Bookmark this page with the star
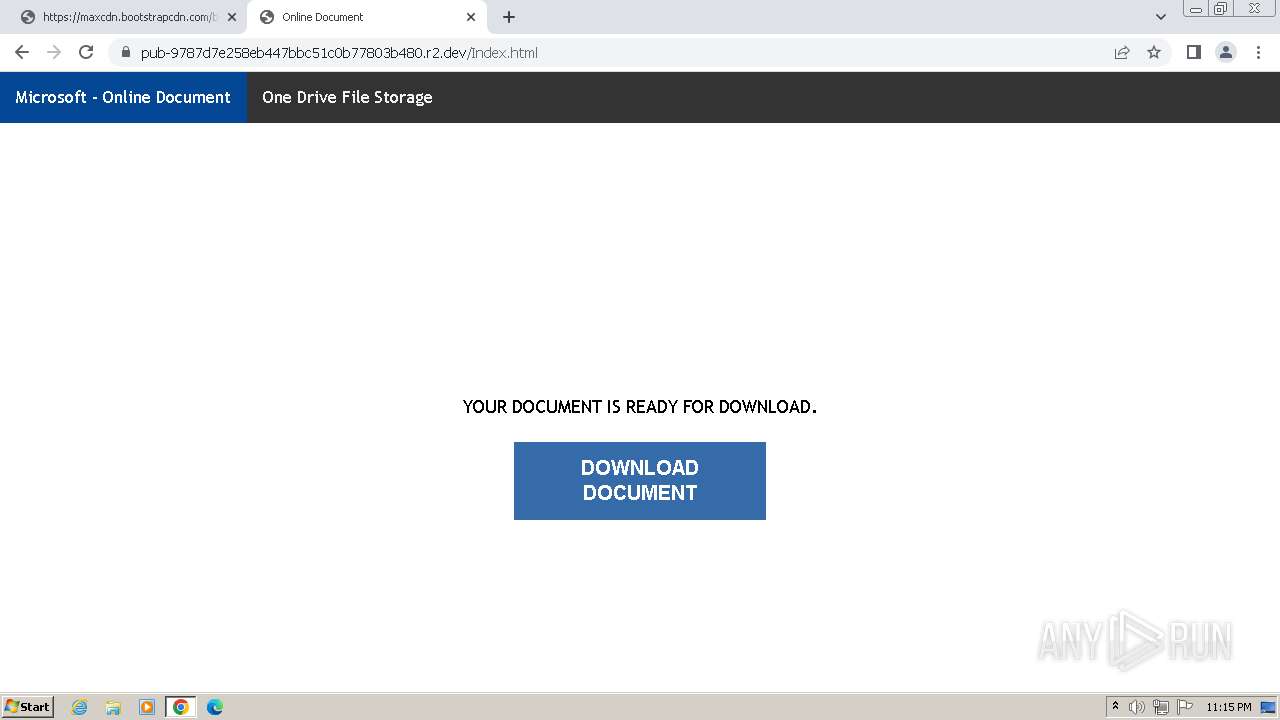 pyautogui.click(x=1154, y=52)
